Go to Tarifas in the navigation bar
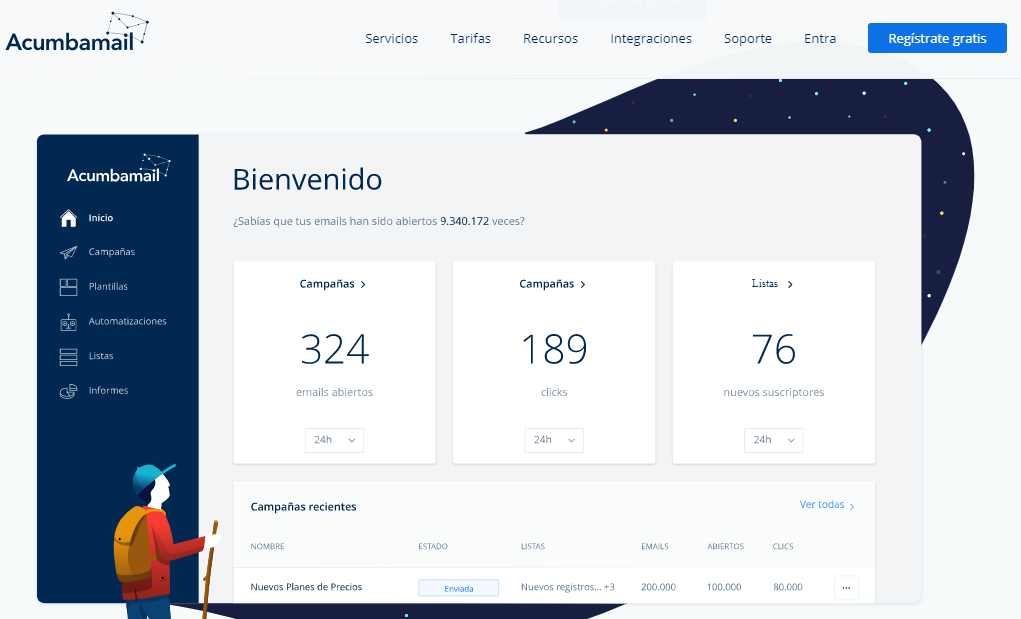The image size is (1021, 619). (470, 39)
